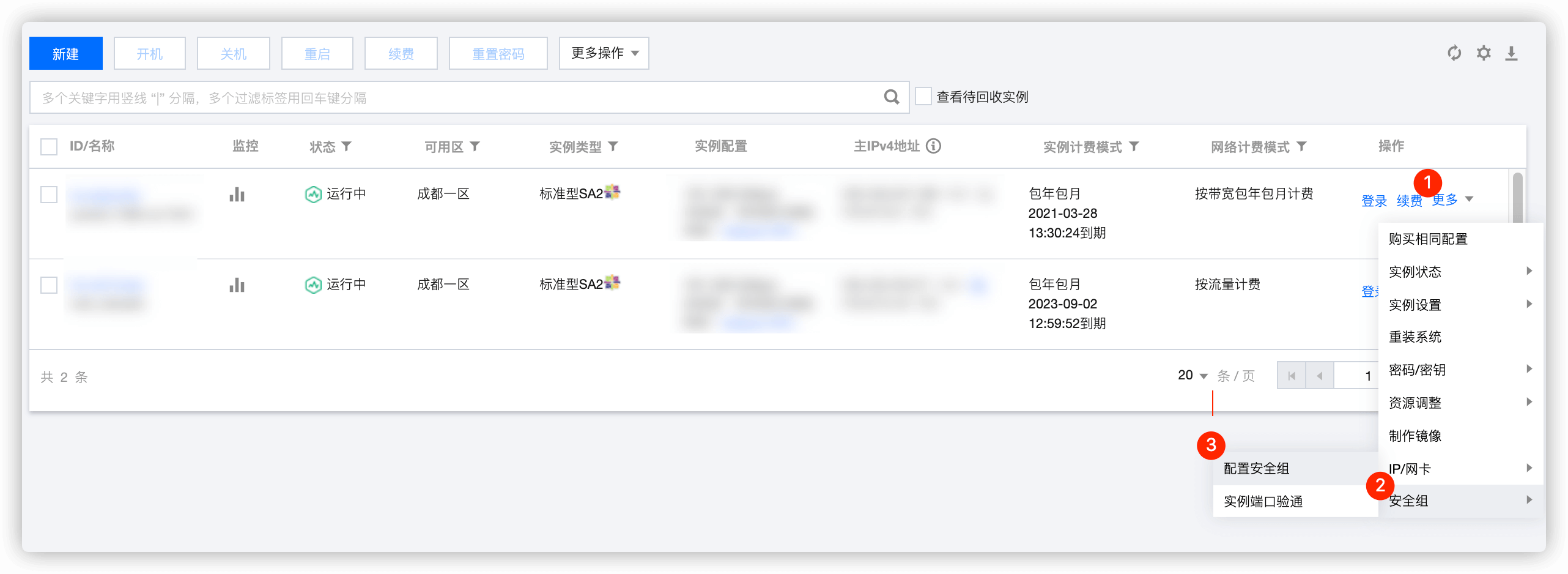Go to previous page pagination button
1568x574 pixels.
(x=1320, y=376)
